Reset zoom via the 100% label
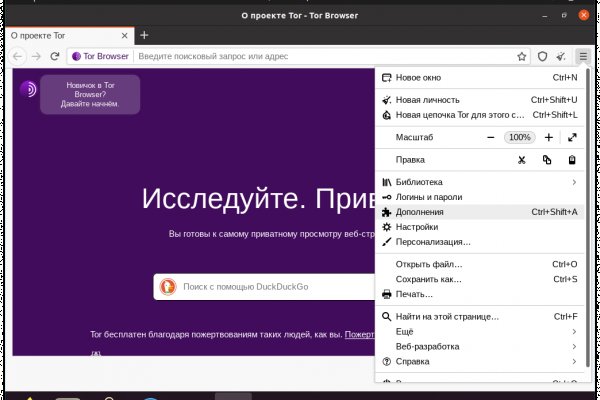This screenshot has height=400, width=600. point(519,137)
